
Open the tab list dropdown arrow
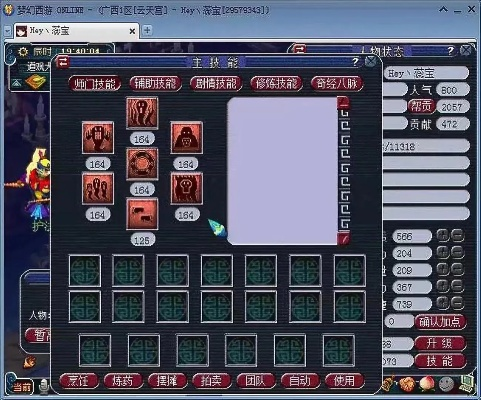7,31
